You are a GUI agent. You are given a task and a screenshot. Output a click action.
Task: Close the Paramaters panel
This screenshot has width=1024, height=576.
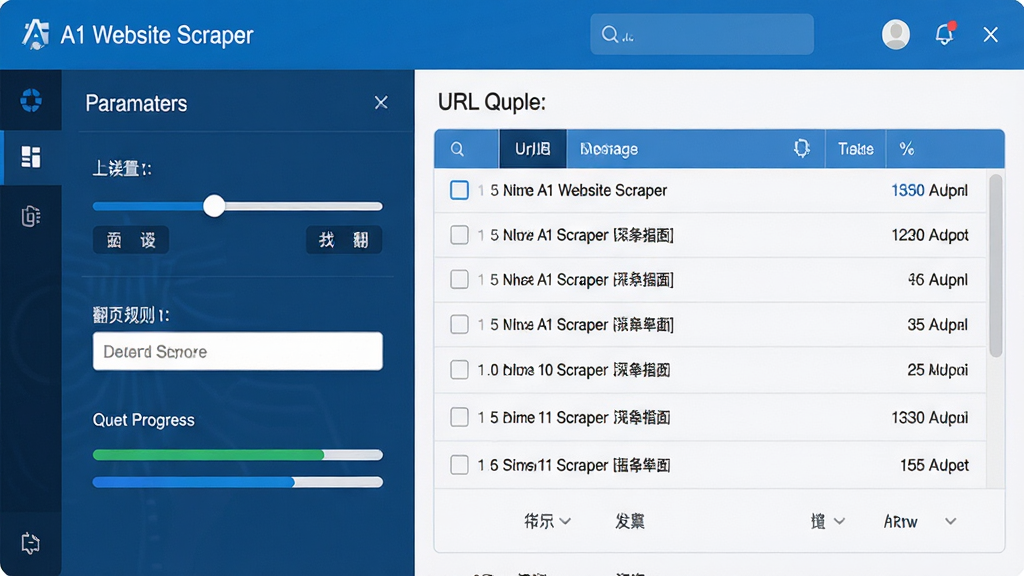(381, 103)
